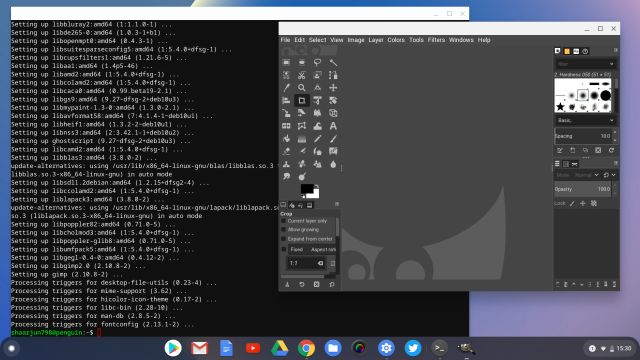Select the Color Picker tool
The height and width of the screenshot is (360, 640).
coord(286,88)
